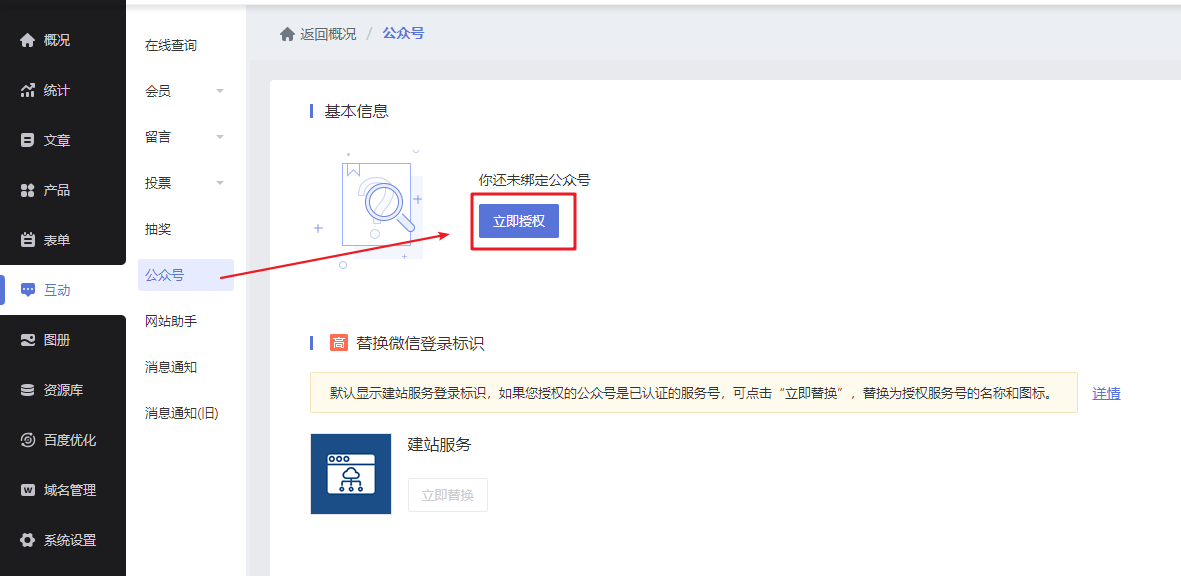This screenshot has height=576, width=1181.
Task: Click 公众号 in the breadcrumb
Action: pyautogui.click(x=403, y=34)
